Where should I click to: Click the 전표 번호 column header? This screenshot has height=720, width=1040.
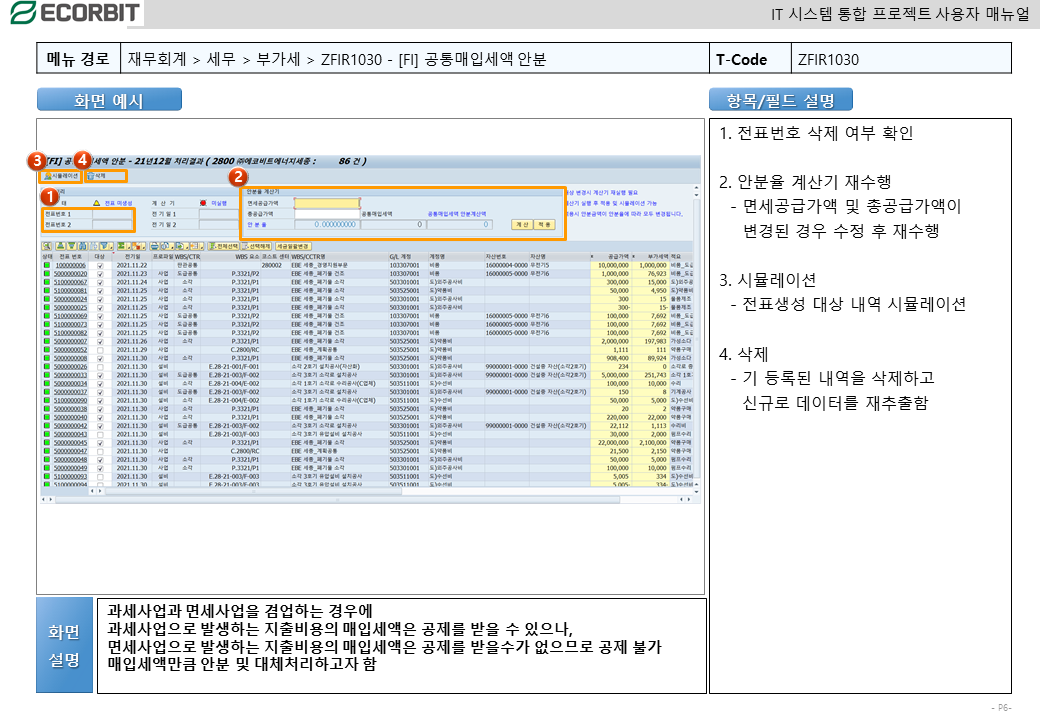(x=72, y=256)
